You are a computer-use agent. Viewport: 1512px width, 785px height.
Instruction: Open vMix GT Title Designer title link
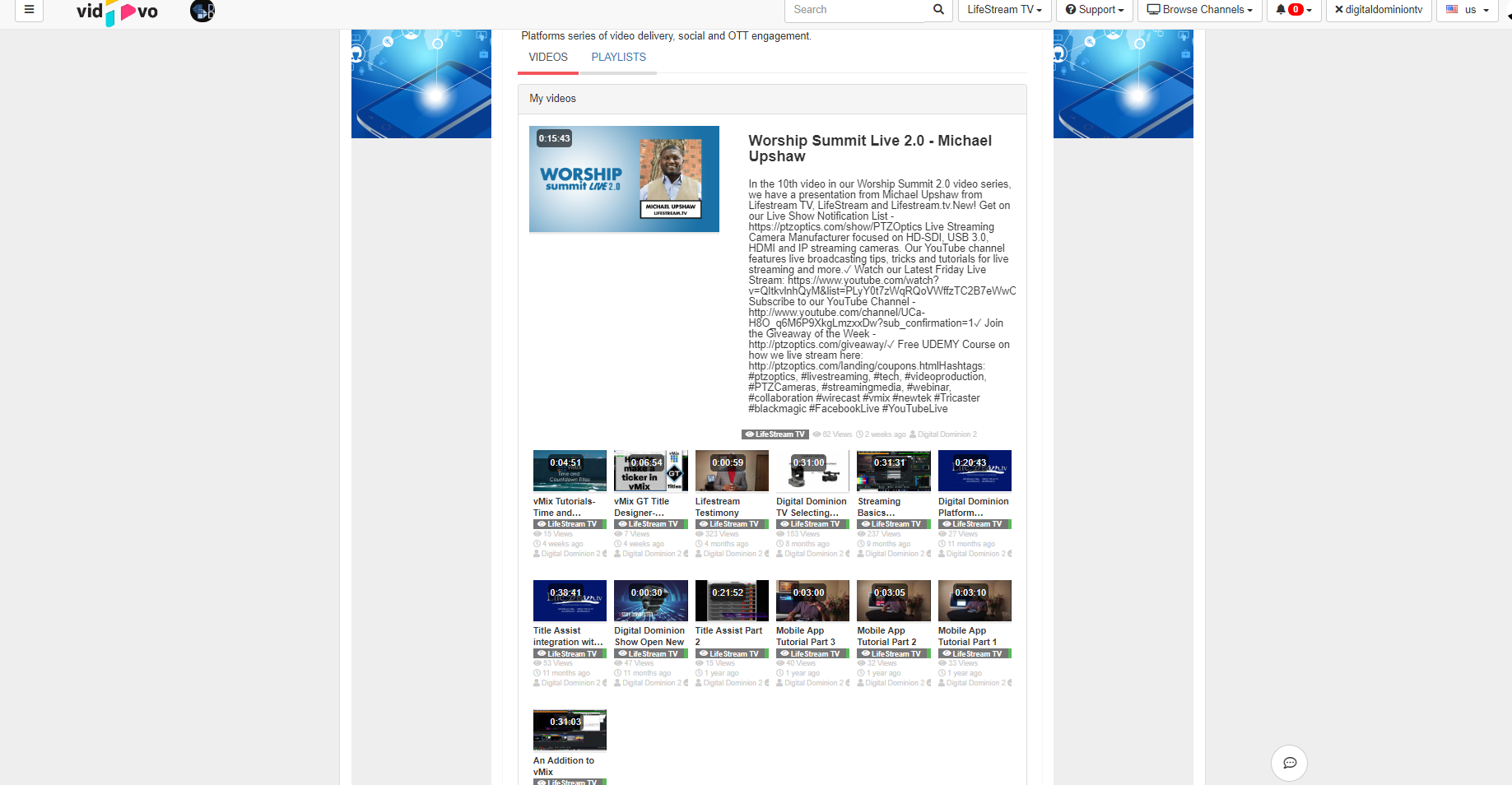[642, 507]
